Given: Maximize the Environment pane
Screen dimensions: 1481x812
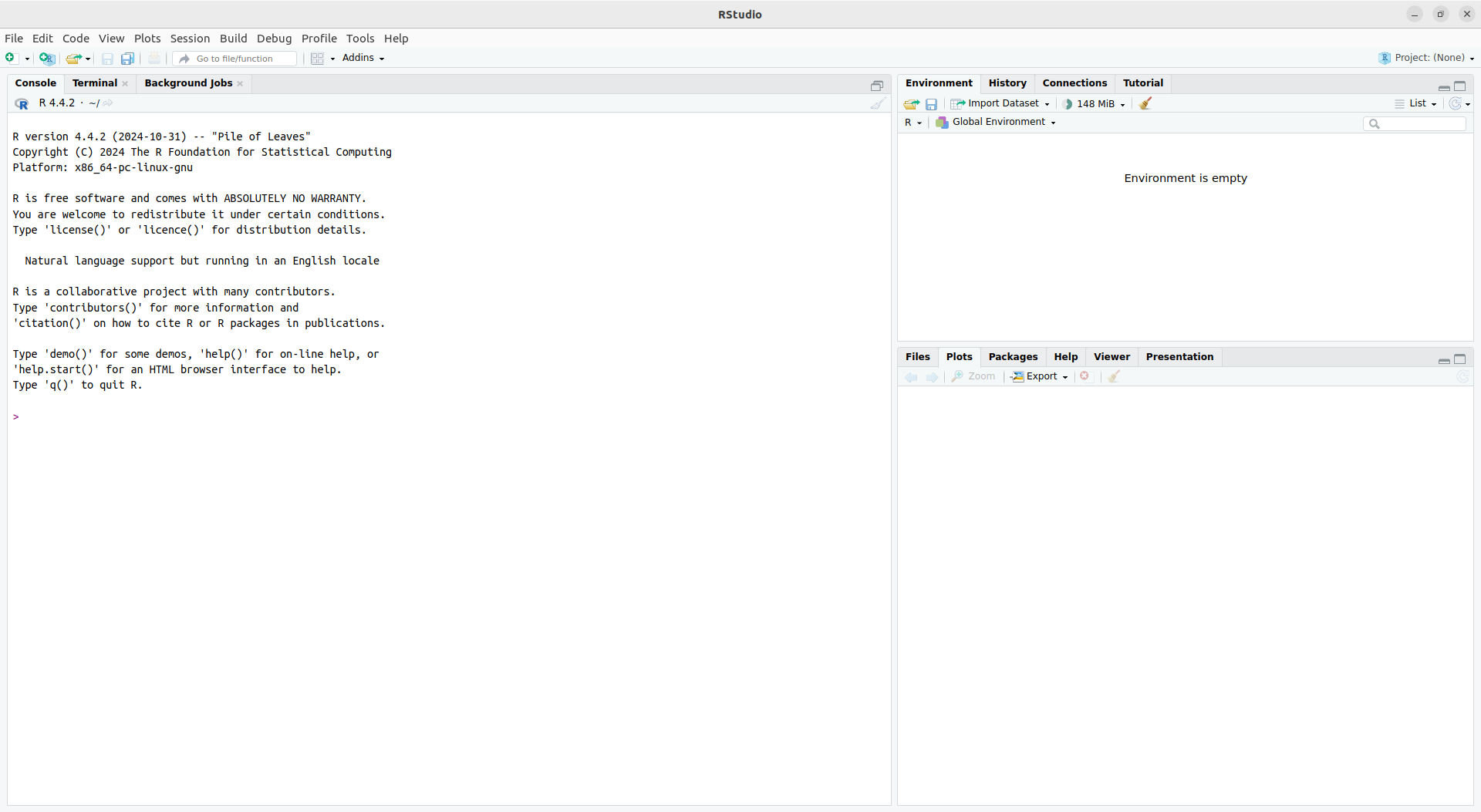Looking at the screenshot, I should pos(1460,86).
